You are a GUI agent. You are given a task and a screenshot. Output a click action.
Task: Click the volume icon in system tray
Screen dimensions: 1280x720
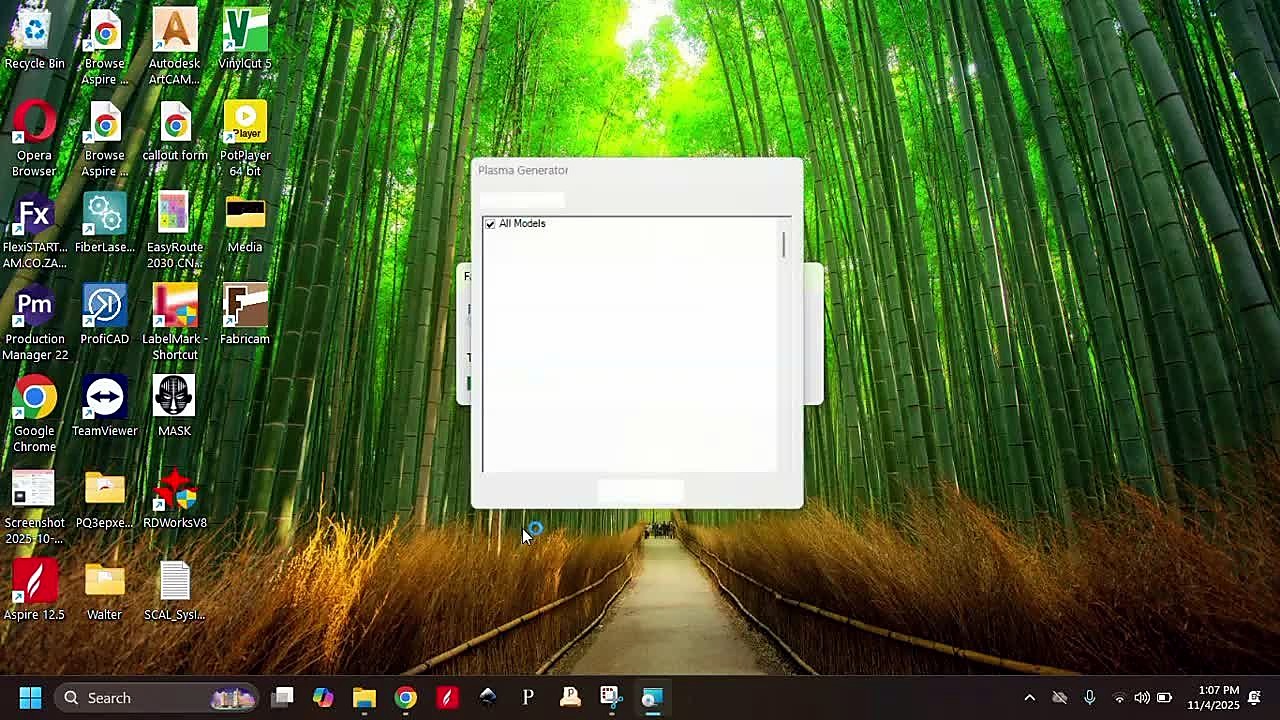pos(1141,697)
